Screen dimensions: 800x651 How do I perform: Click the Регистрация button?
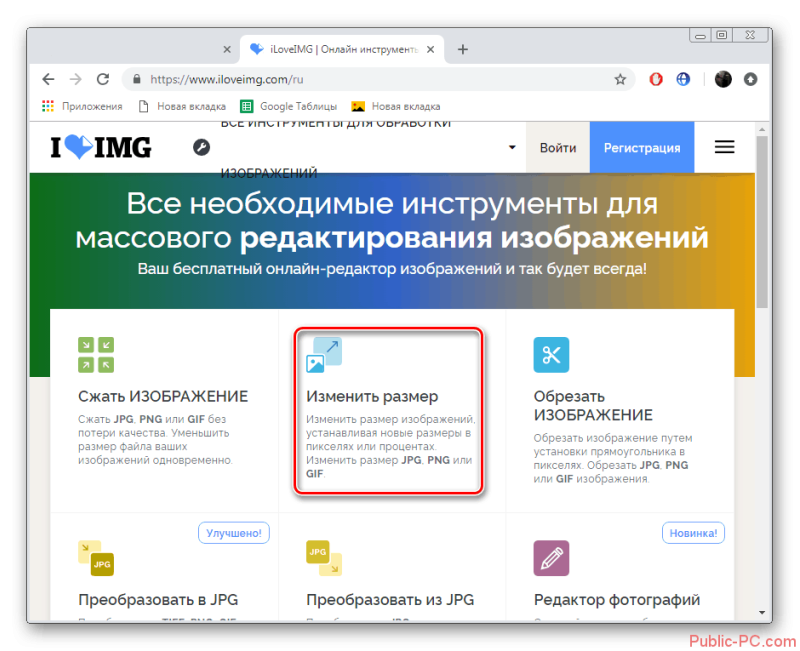click(642, 148)
